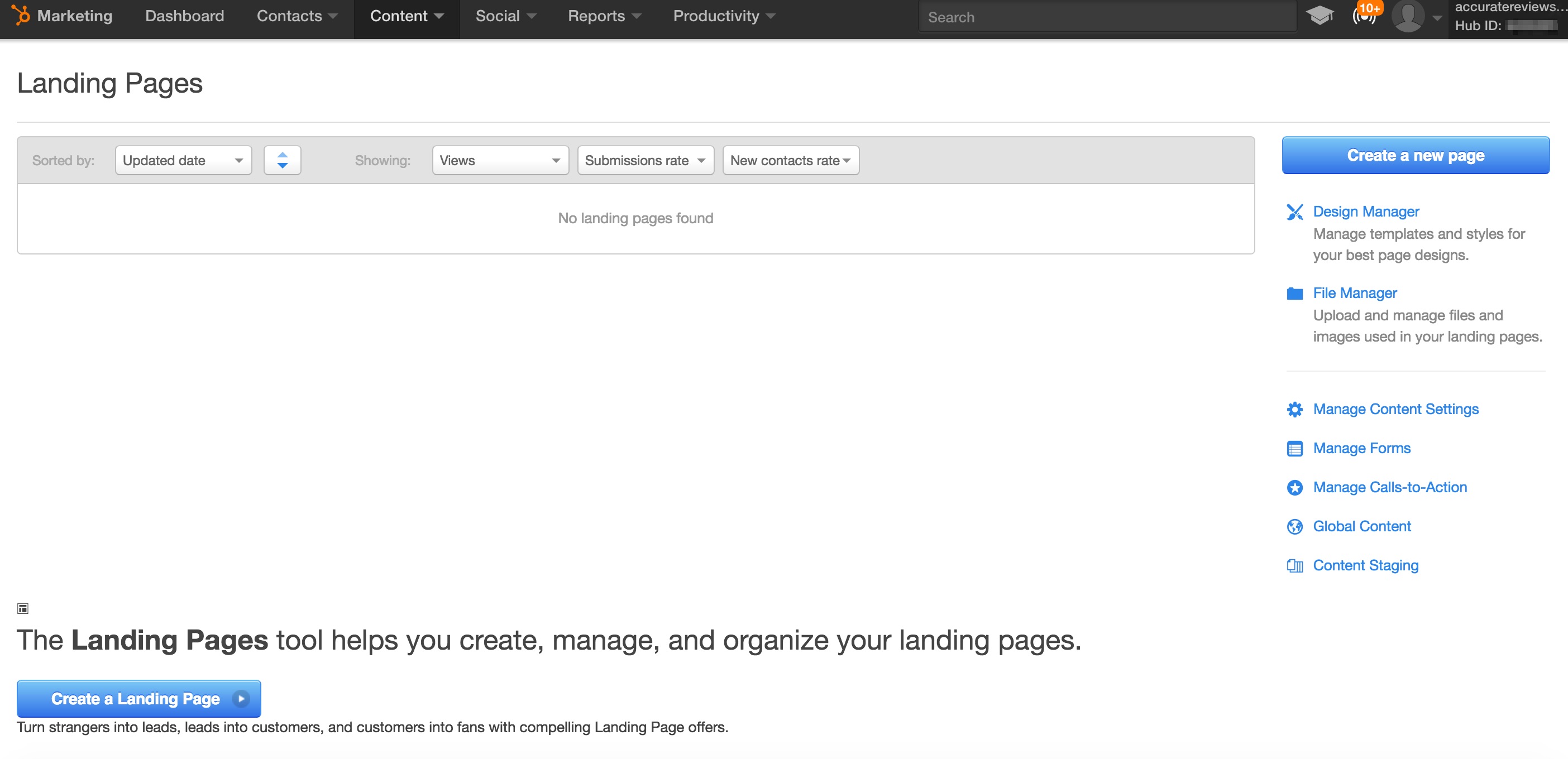Open the Updated date sort dropdown

(183, 160)
